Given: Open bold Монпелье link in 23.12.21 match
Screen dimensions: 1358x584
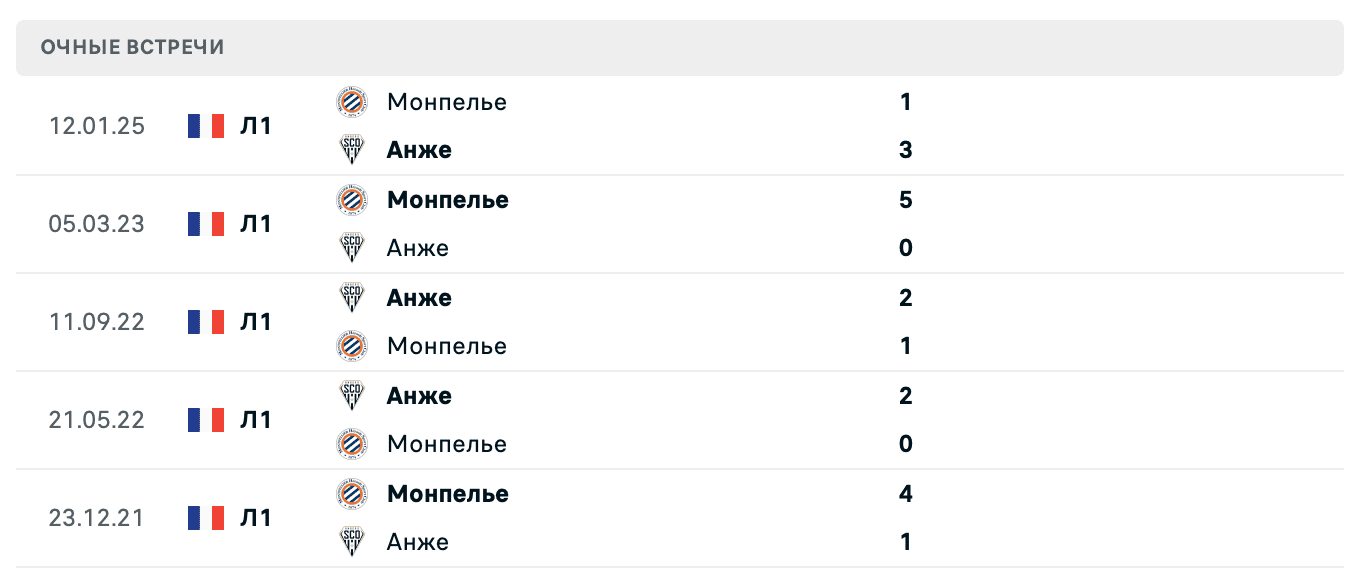Looking at the screenshot, I should point(447,494).
